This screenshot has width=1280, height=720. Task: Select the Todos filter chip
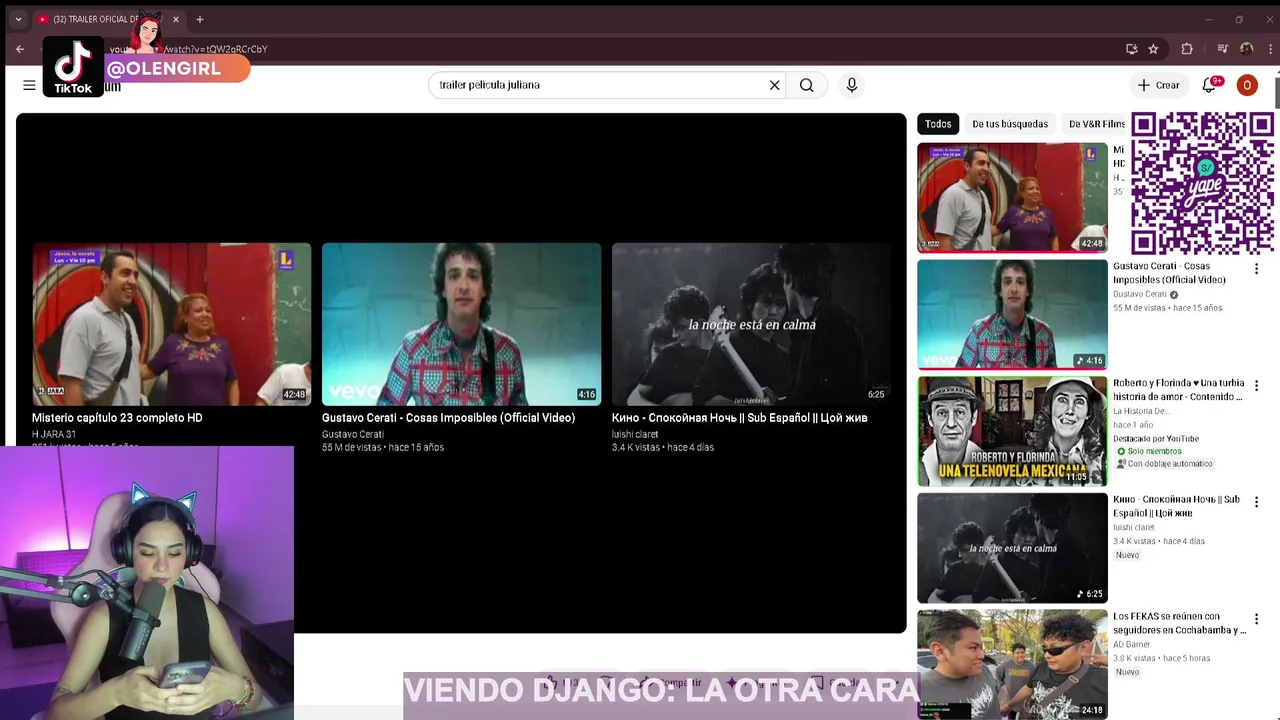point(938,124)
